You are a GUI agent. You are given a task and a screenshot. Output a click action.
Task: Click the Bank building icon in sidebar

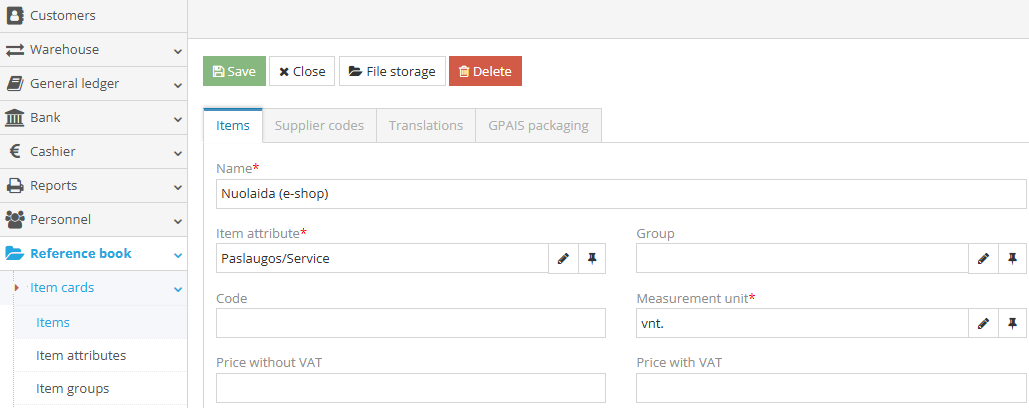click(x=15, y=118)
